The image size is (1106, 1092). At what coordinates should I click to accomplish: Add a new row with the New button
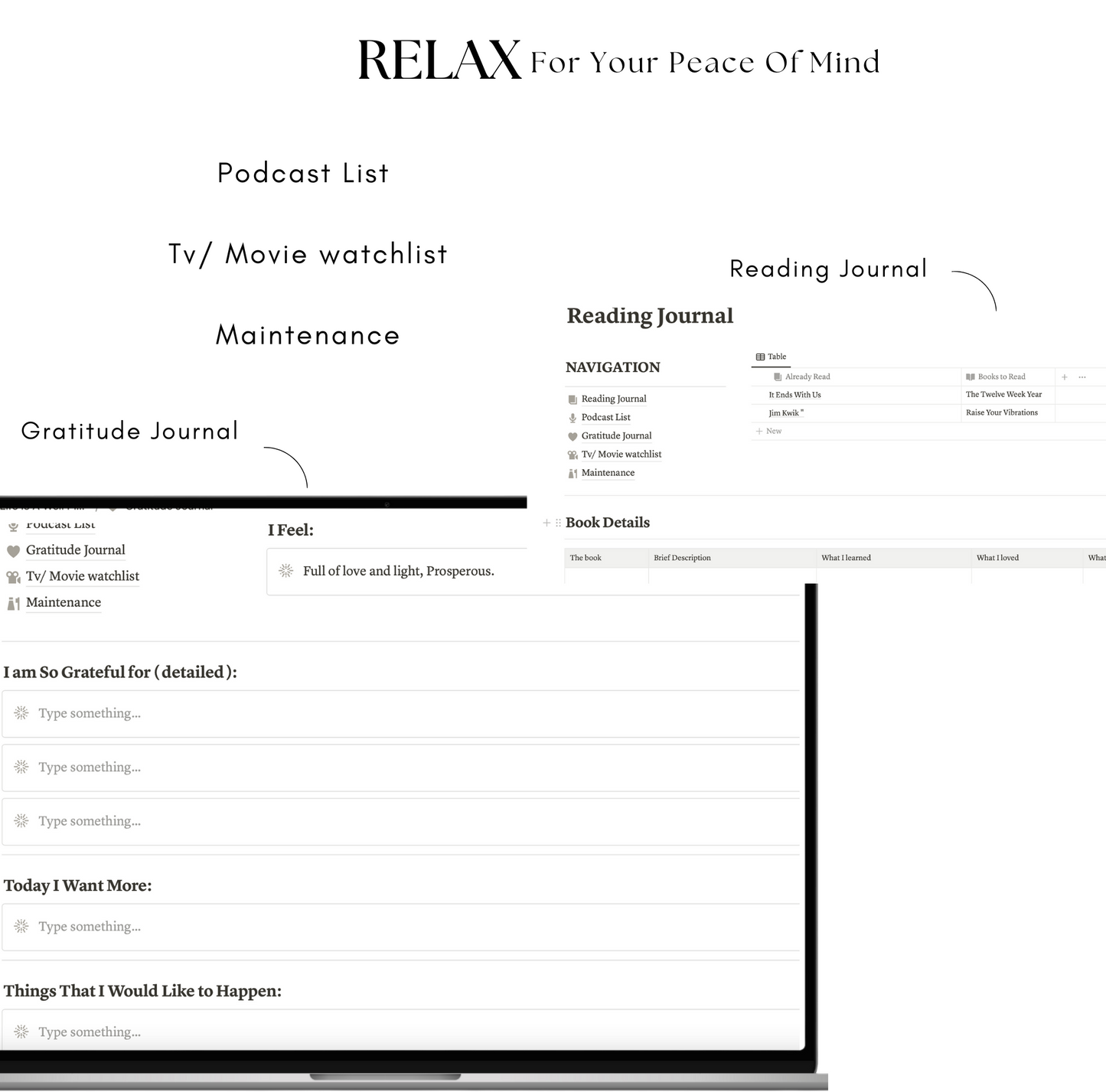click(769, 432)
